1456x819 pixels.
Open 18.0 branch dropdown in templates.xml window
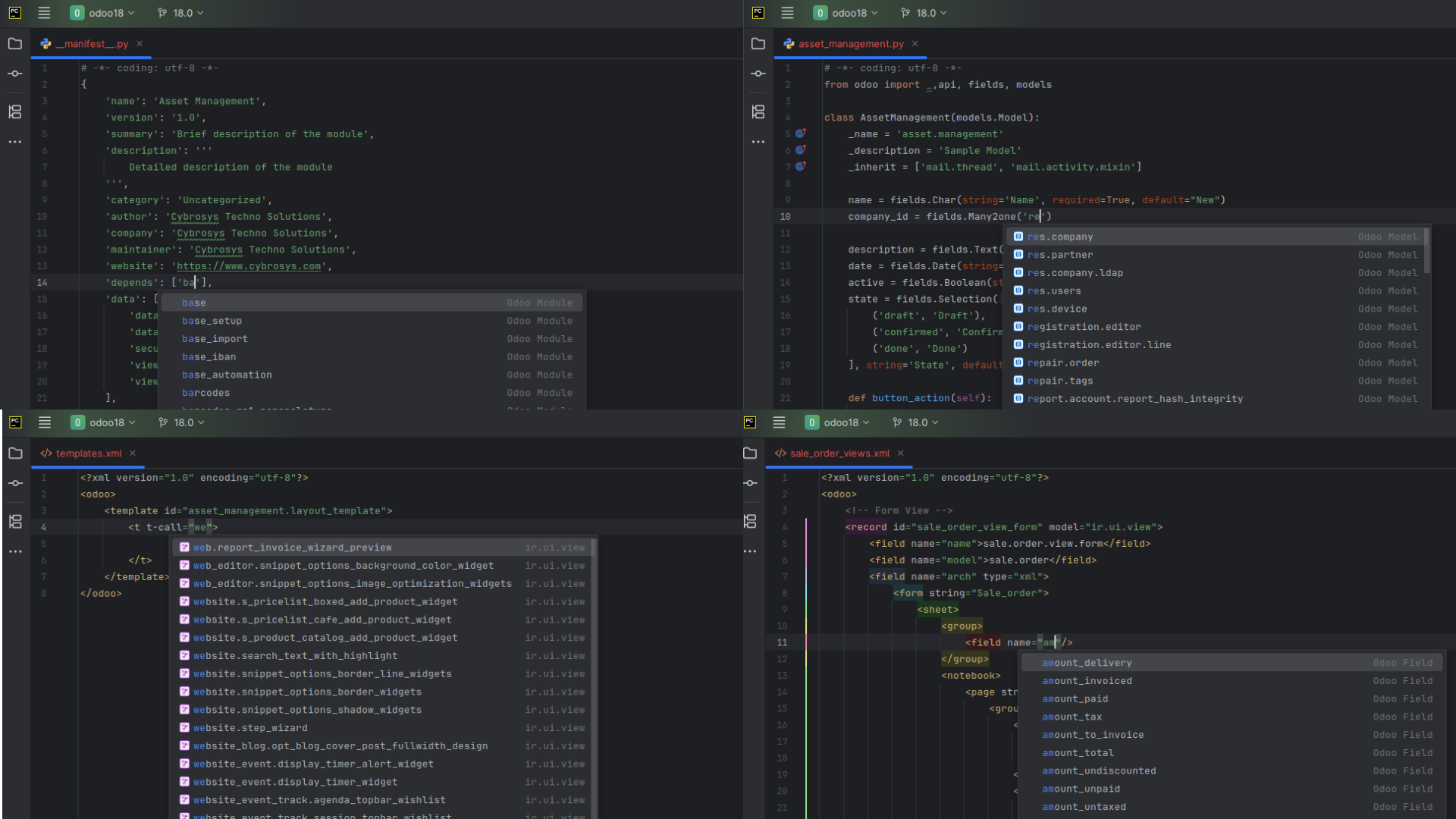(181, 422)
